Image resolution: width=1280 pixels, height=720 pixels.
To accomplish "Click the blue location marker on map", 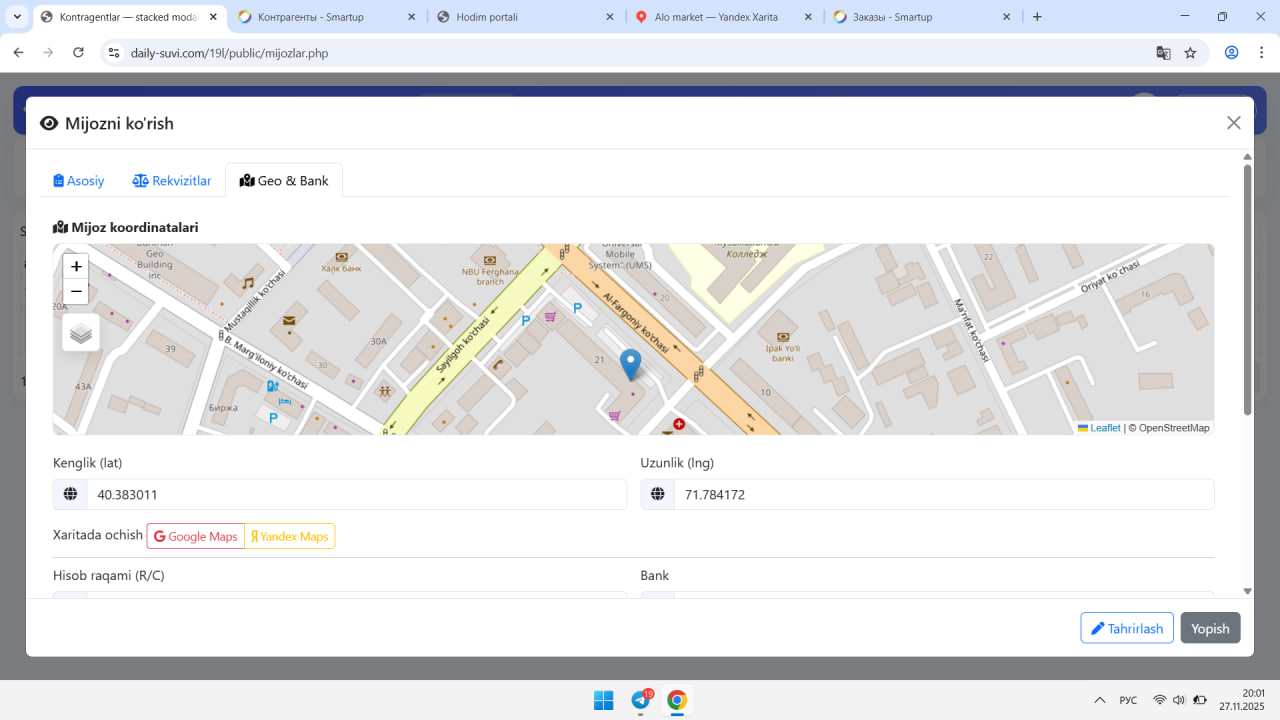I will 630,364.
